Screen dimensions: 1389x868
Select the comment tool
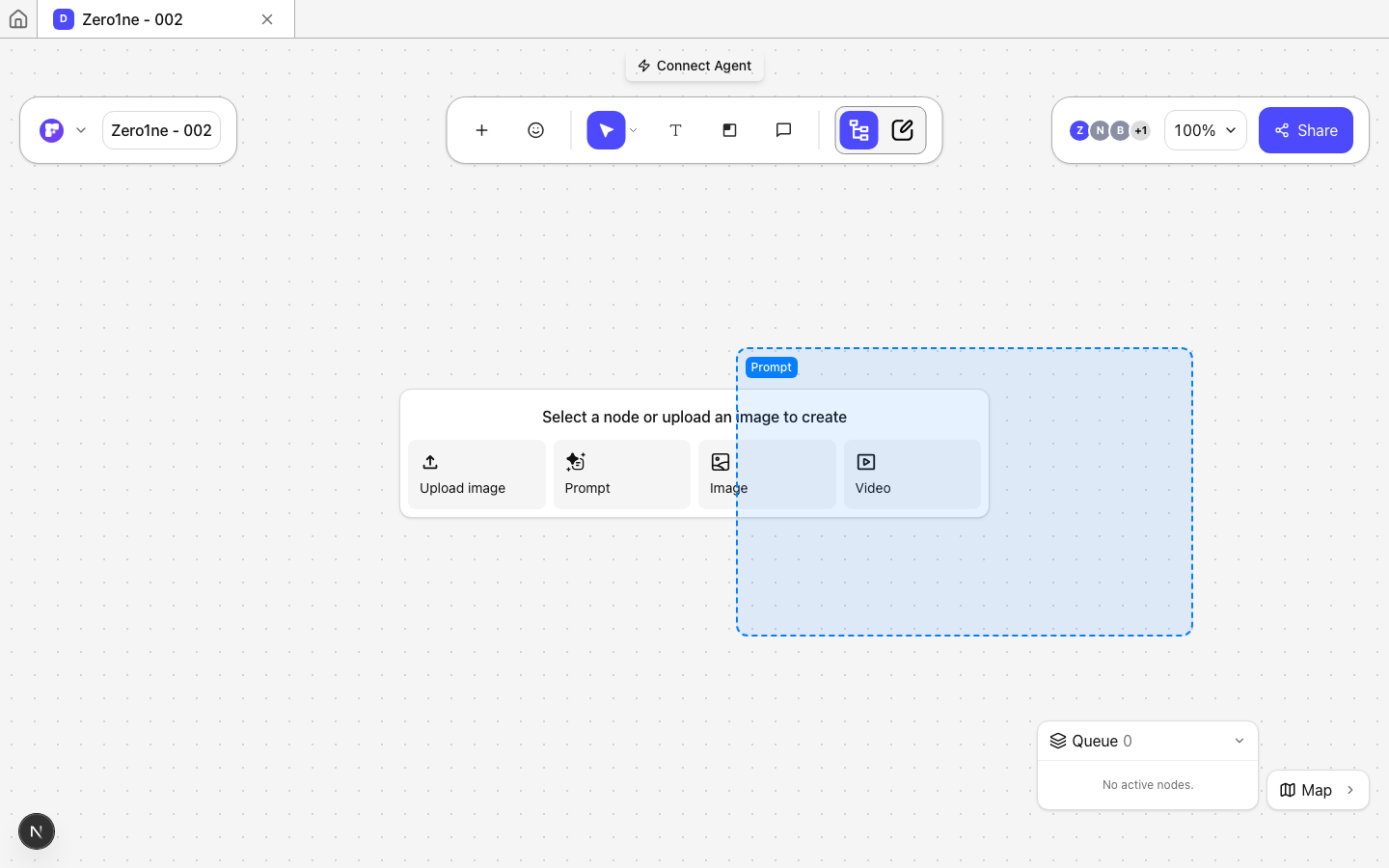point(783,130)
